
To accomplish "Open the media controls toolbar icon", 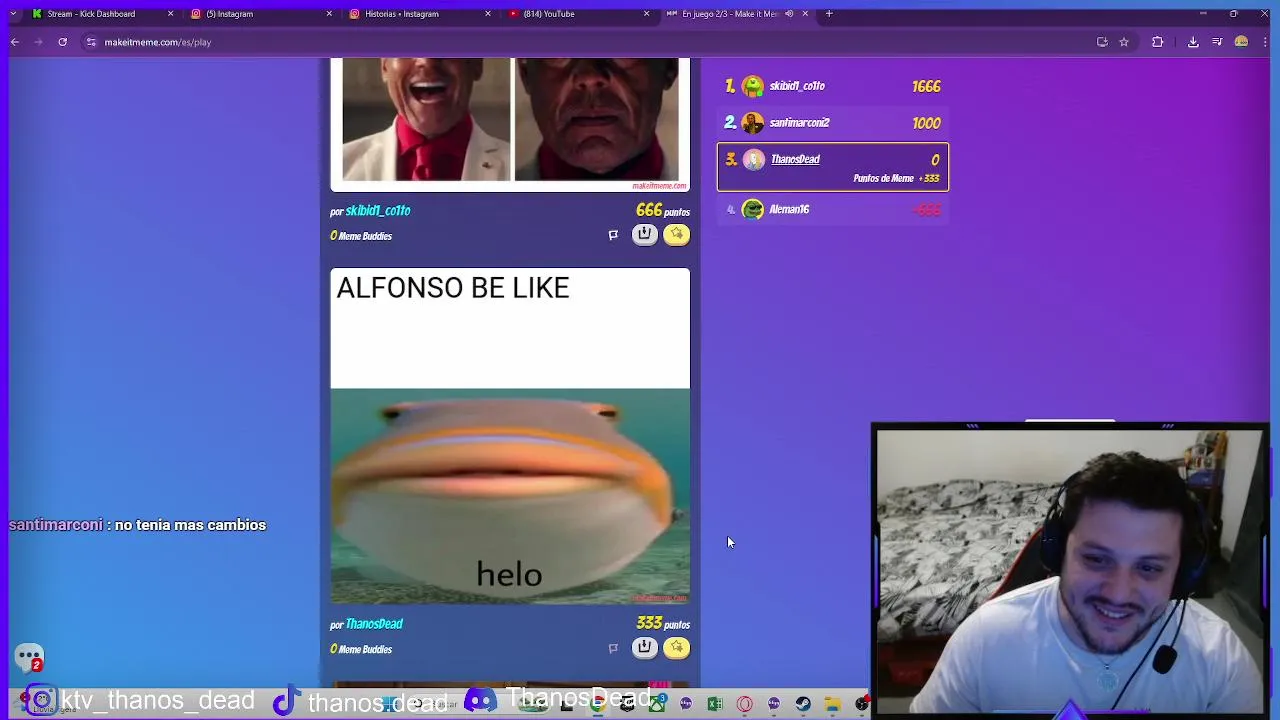I will (1217, 42).
